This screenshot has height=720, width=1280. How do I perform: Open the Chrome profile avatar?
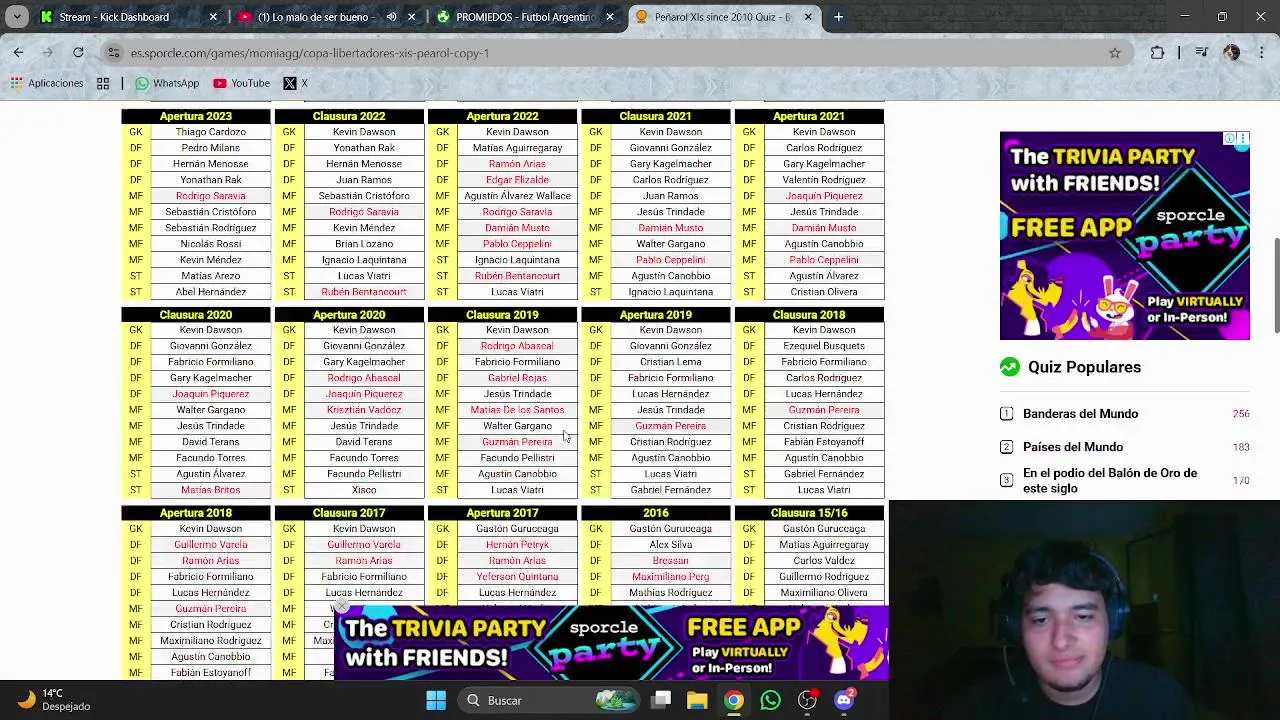[1231, 53]
